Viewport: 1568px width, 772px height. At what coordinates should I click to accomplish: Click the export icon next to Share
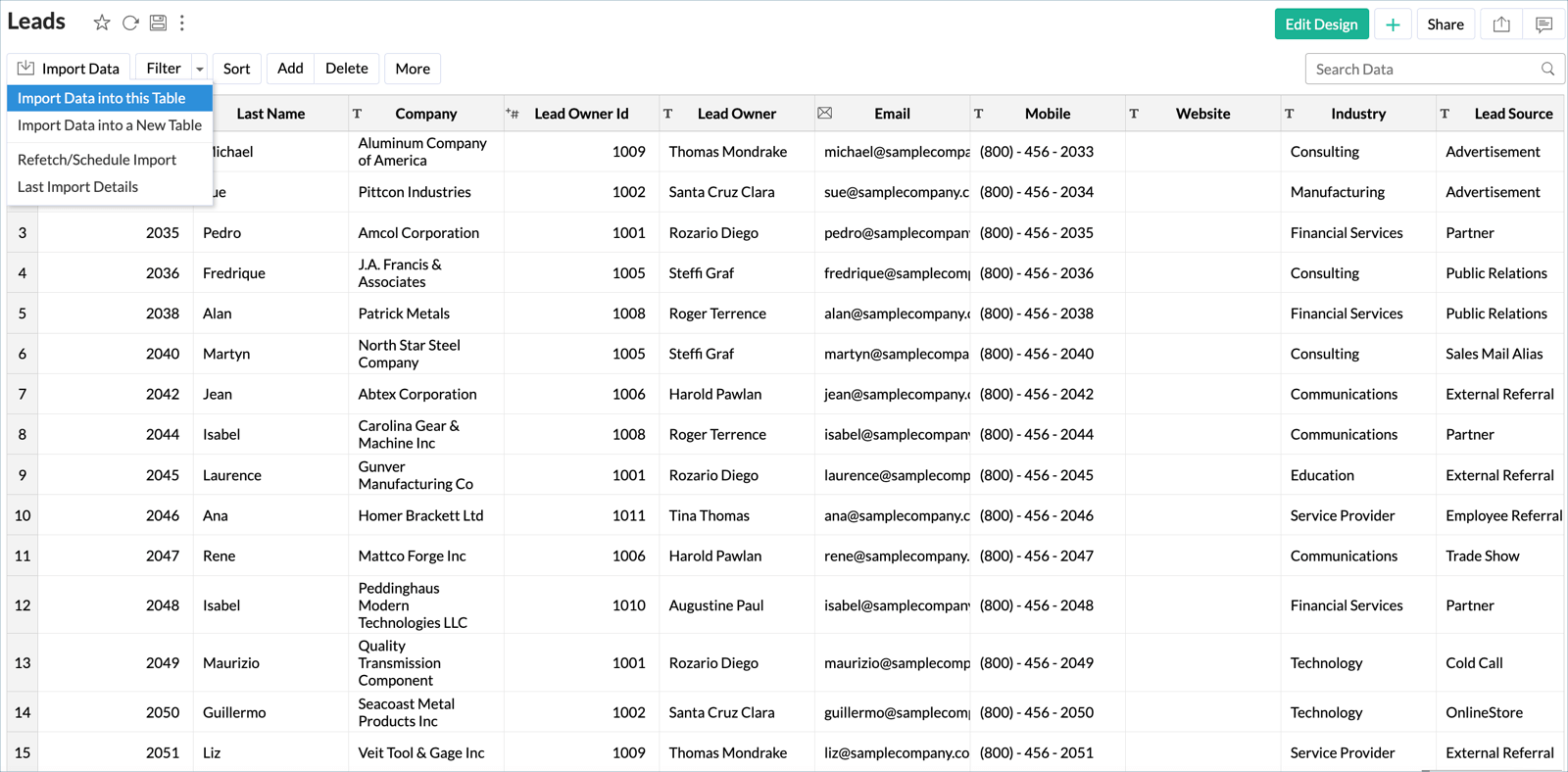tap(1501, 24)
